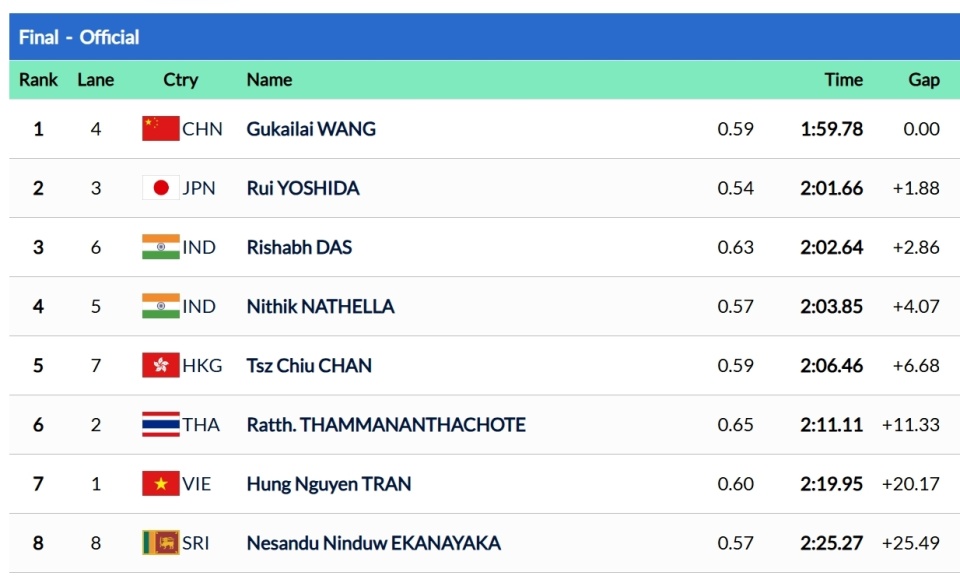Open Rui YOSHIDA's name link
Image resolution: width=960 pixels, height=576 pixels.
pos(303,188)
